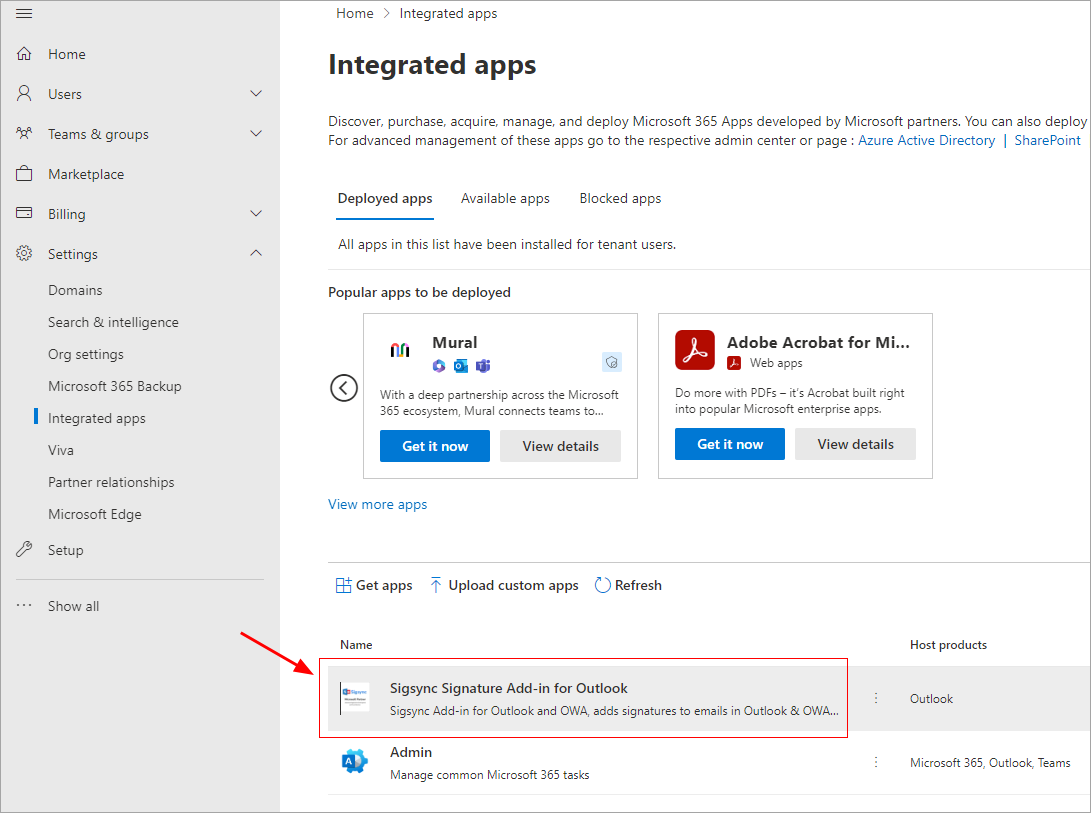Select the Org settings sidebar item
The image size is (1091, 813).
point(86,354)
